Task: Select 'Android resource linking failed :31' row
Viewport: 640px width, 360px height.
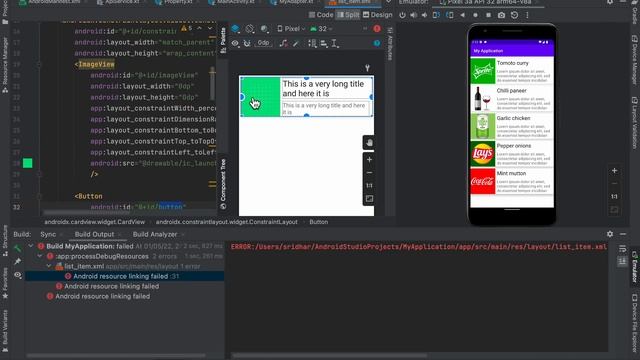Action: [124, 276]
